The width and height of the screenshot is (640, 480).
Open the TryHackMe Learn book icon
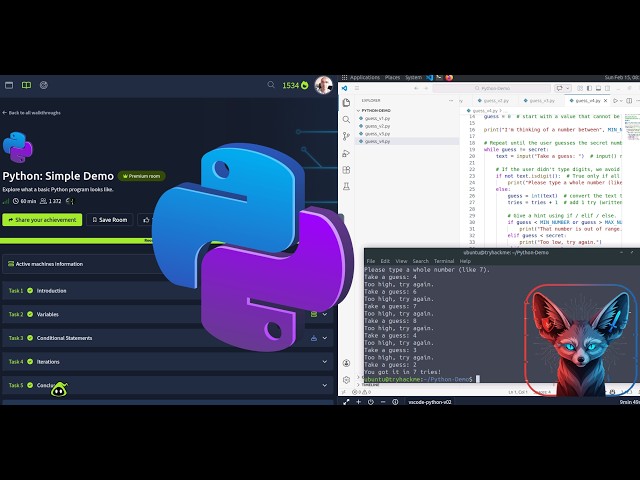pos(26,85)
